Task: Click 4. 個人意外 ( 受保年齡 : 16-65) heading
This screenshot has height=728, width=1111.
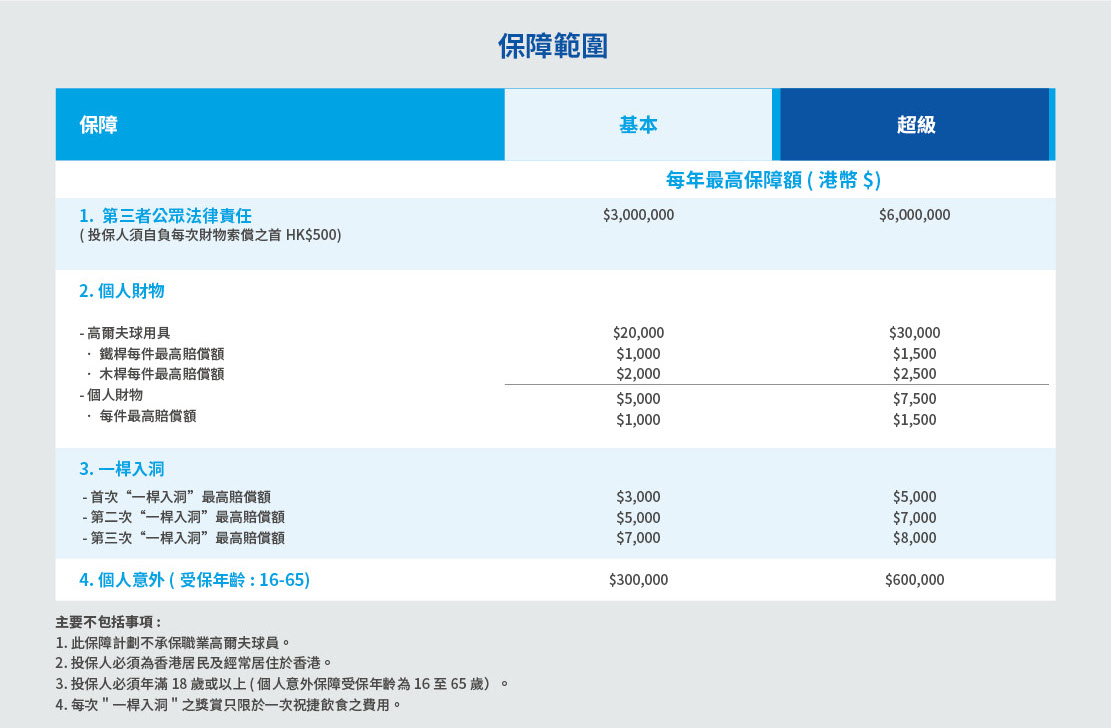Action: [x=195, y=580]
